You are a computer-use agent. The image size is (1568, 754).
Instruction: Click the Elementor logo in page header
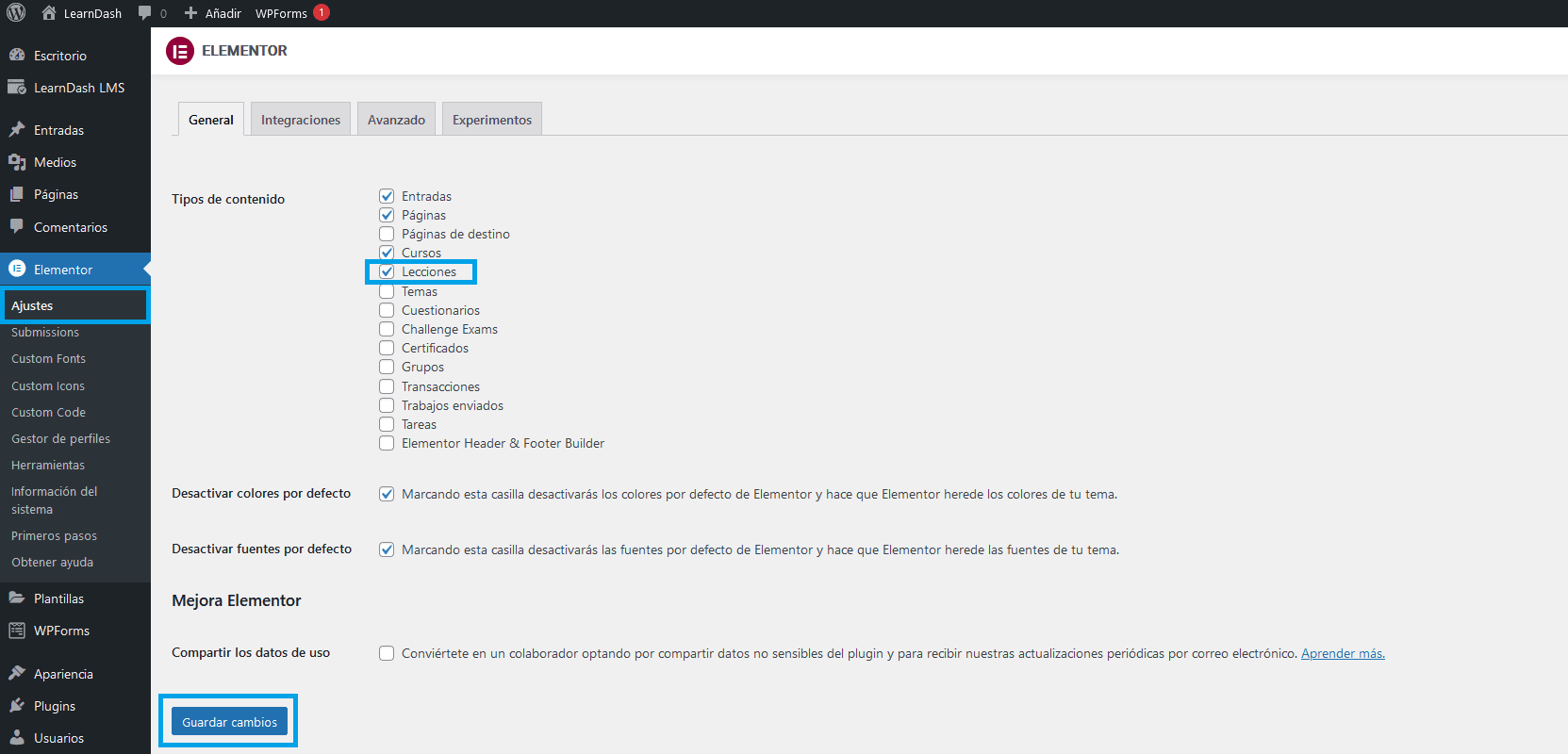pos(180,51)
